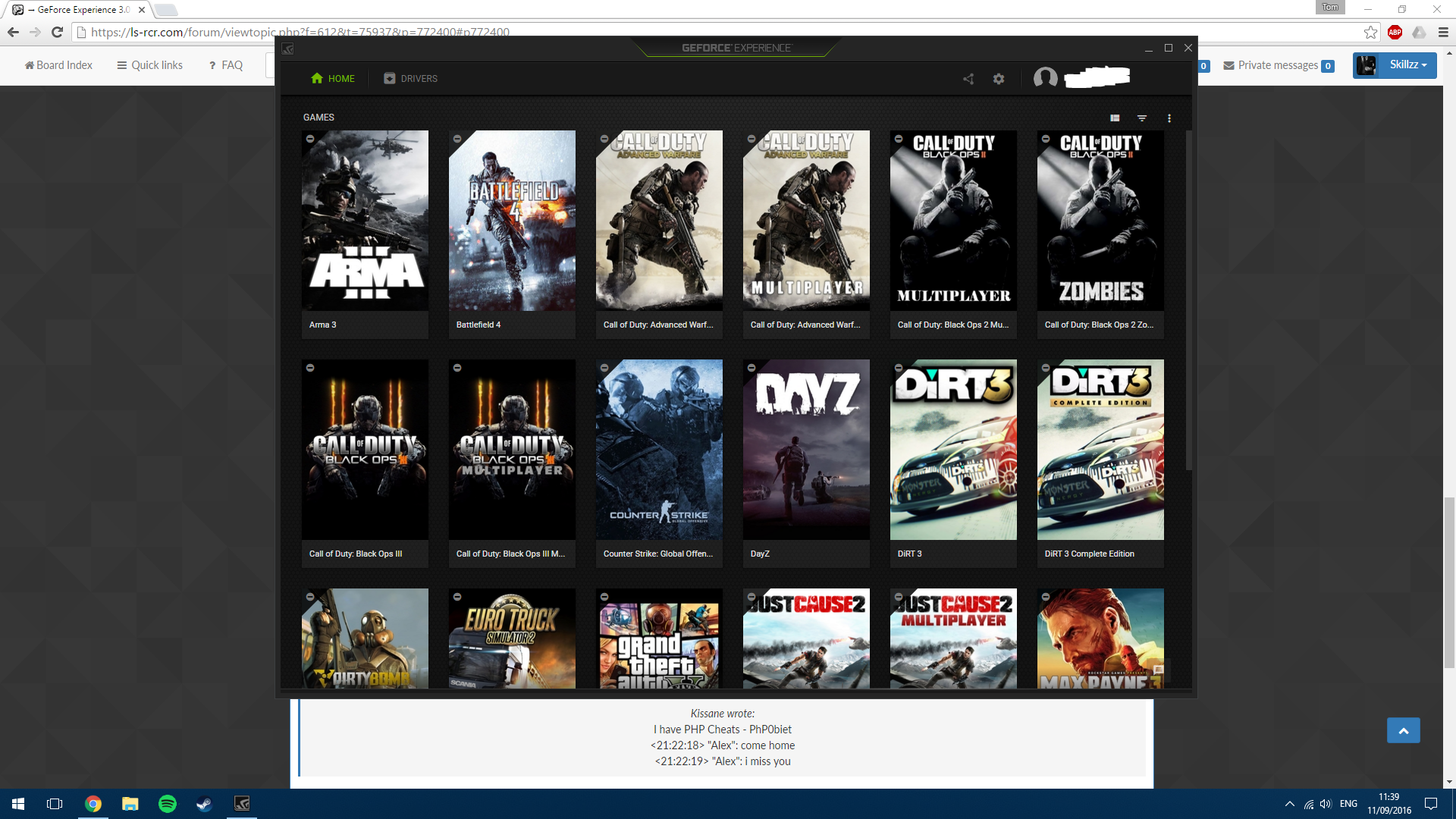Open the network status tray icon
The width and height of the screenshot is (1456, 819).
[1308, 804]
